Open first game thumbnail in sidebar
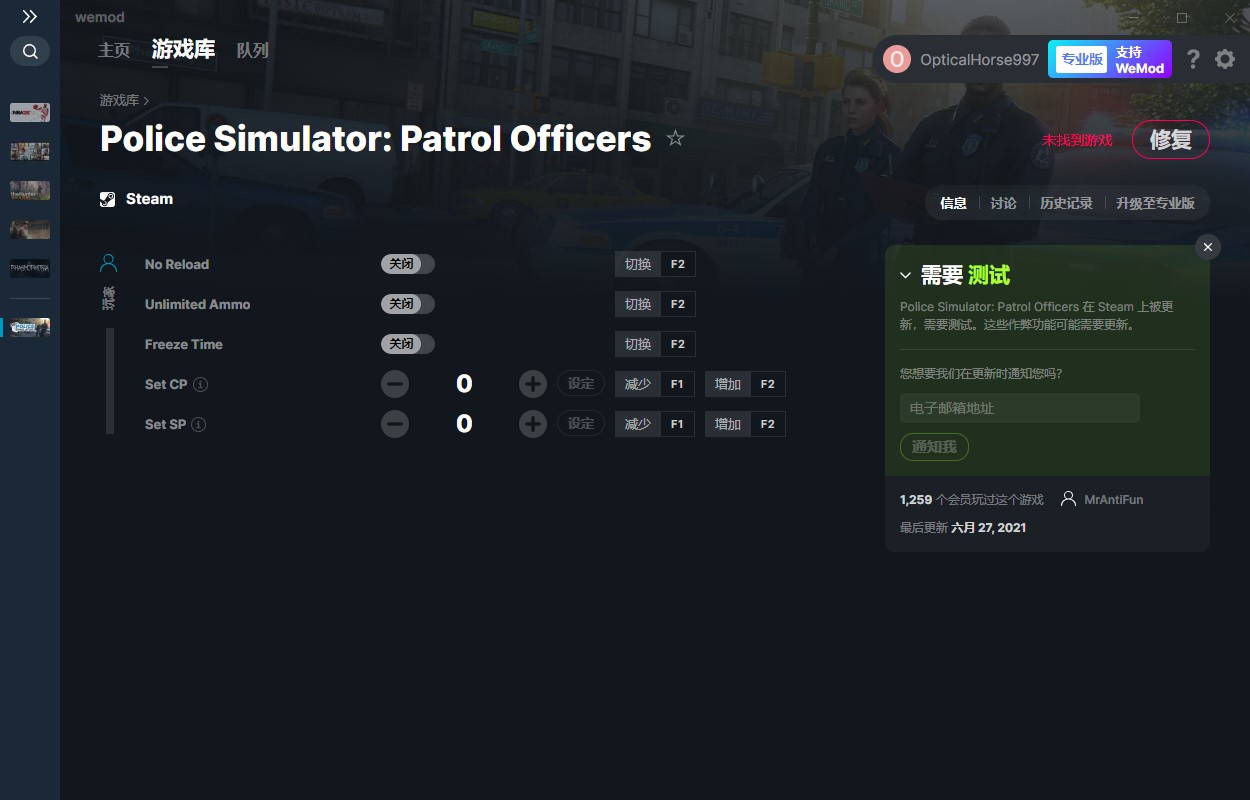1250x800 pixels. (30, 112)
